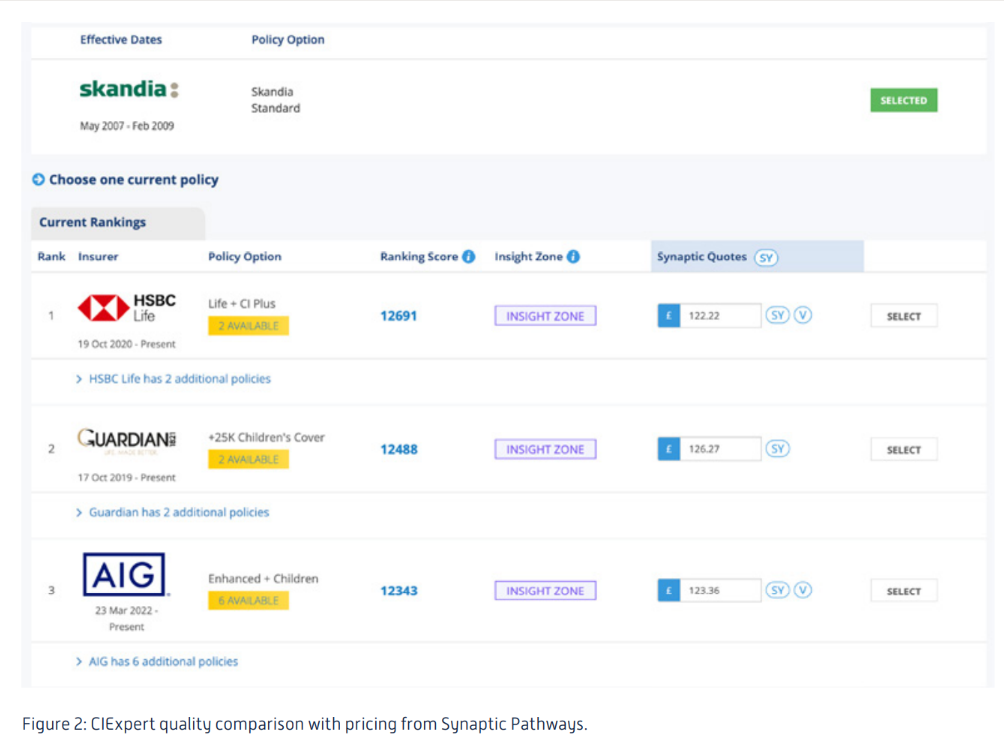Click the 126.27 quote input field
Viewport: 1004px width, 745px height.
720,449
